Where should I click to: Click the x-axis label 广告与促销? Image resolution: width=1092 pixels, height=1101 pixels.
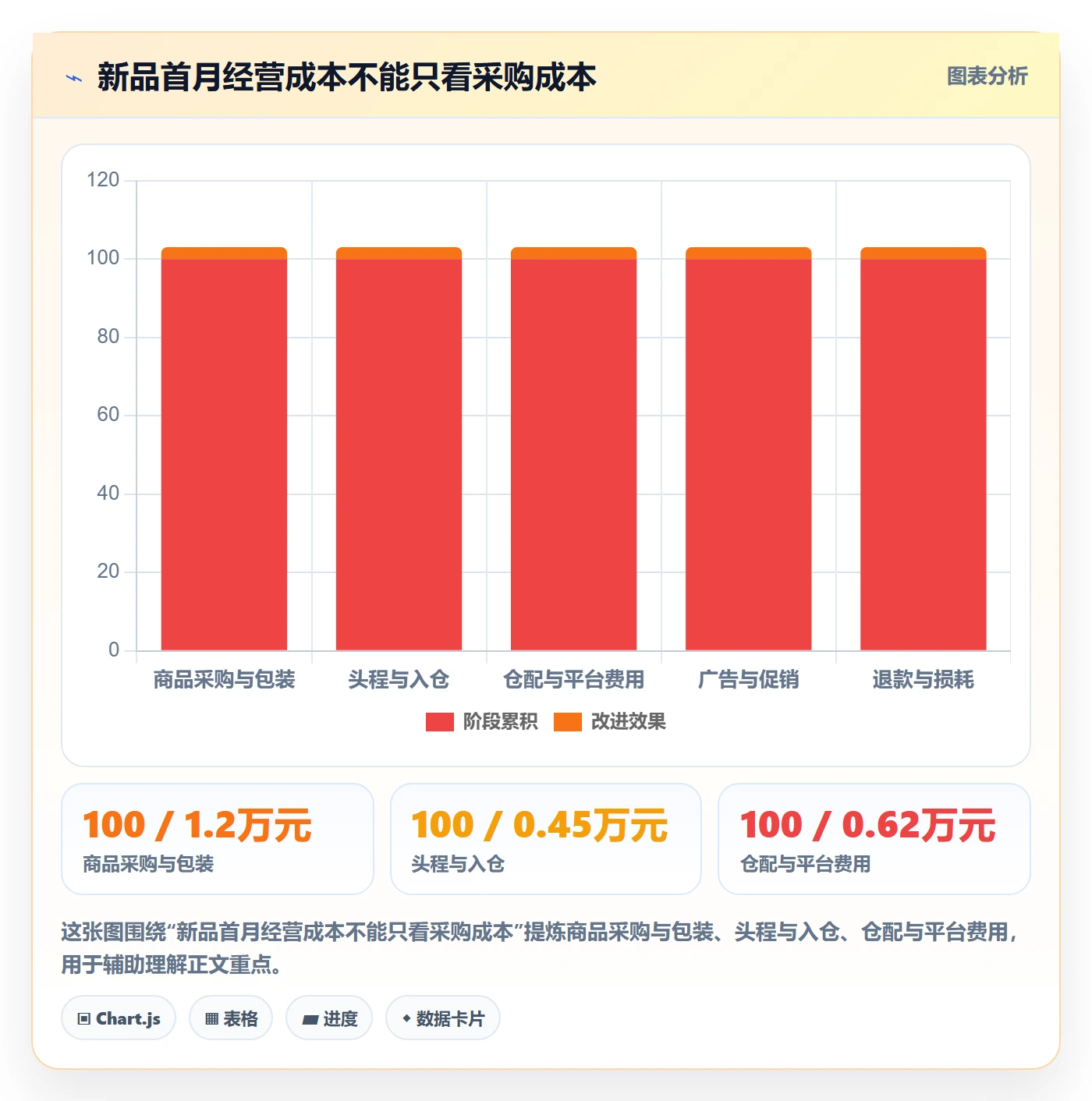coord(748,680)
